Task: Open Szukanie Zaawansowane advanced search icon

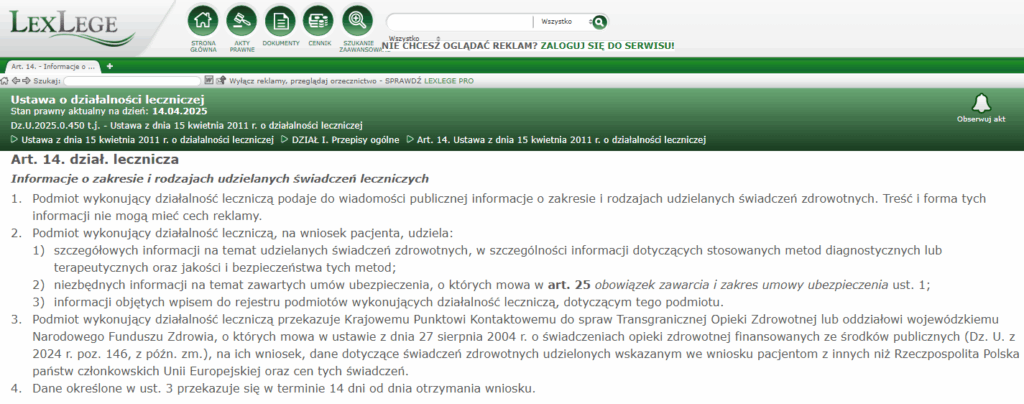Action: [x=356, y=20]
